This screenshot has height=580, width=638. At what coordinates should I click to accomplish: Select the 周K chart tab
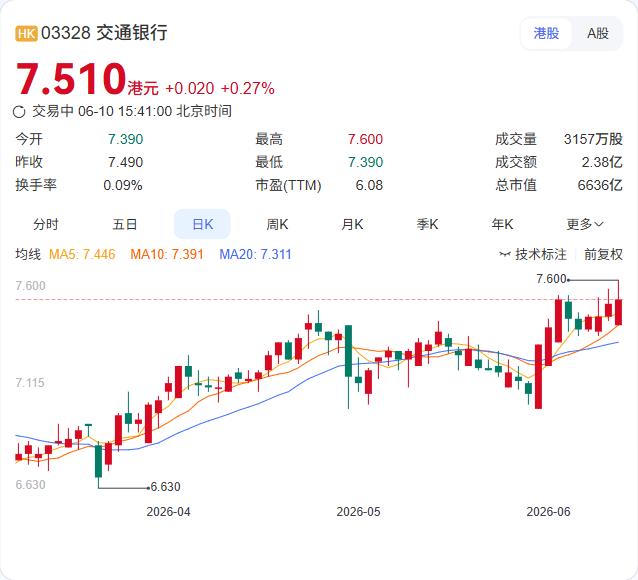[x=277, y=224]
